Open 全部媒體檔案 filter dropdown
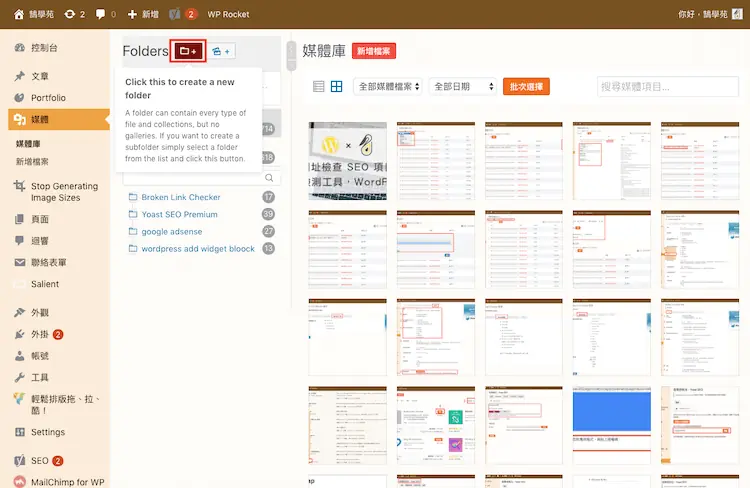This screenshot has width=750, height=488. click(388, 87)
